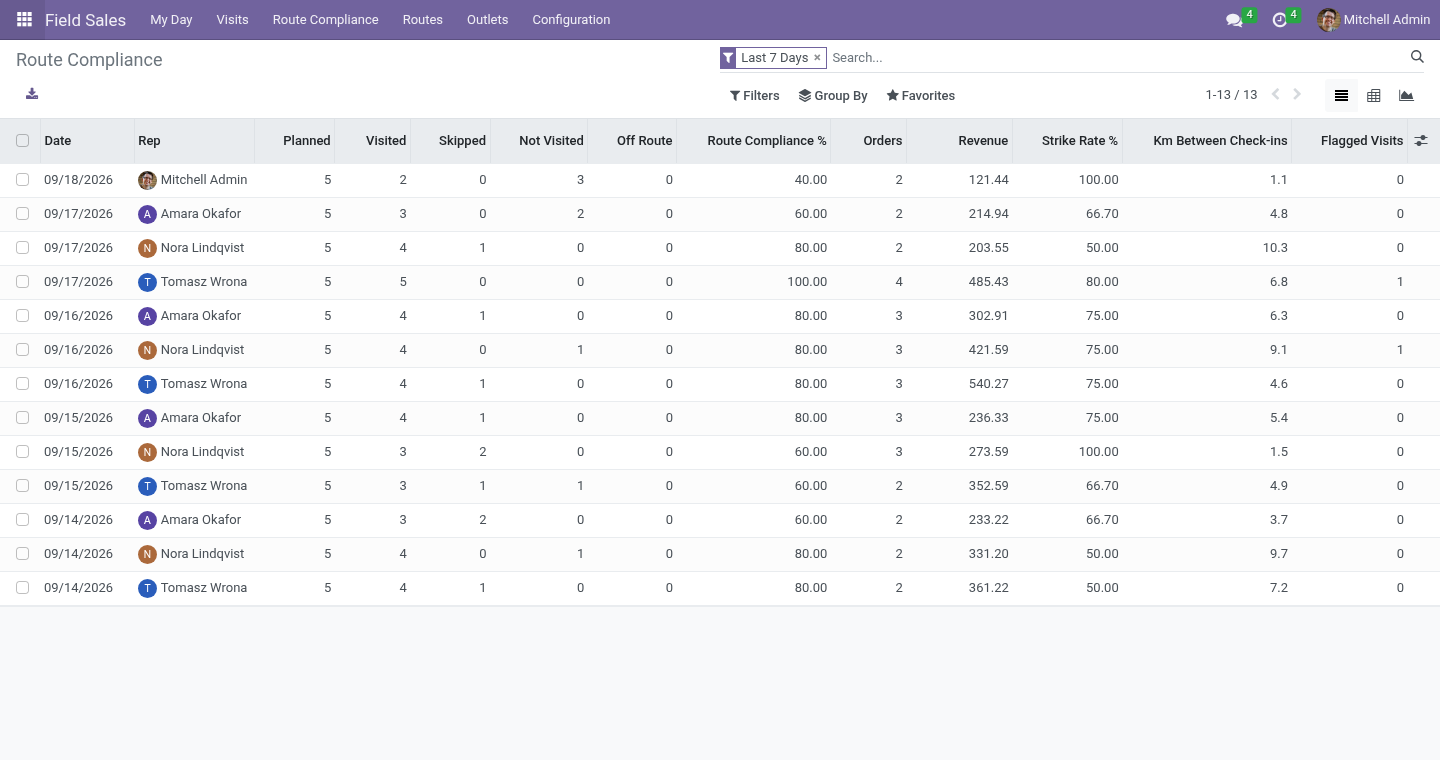The width and height of the screenshot is (1440, 760).
Task: Click the 1-13 / 13 pager counter
Action: pos(1231,95)
